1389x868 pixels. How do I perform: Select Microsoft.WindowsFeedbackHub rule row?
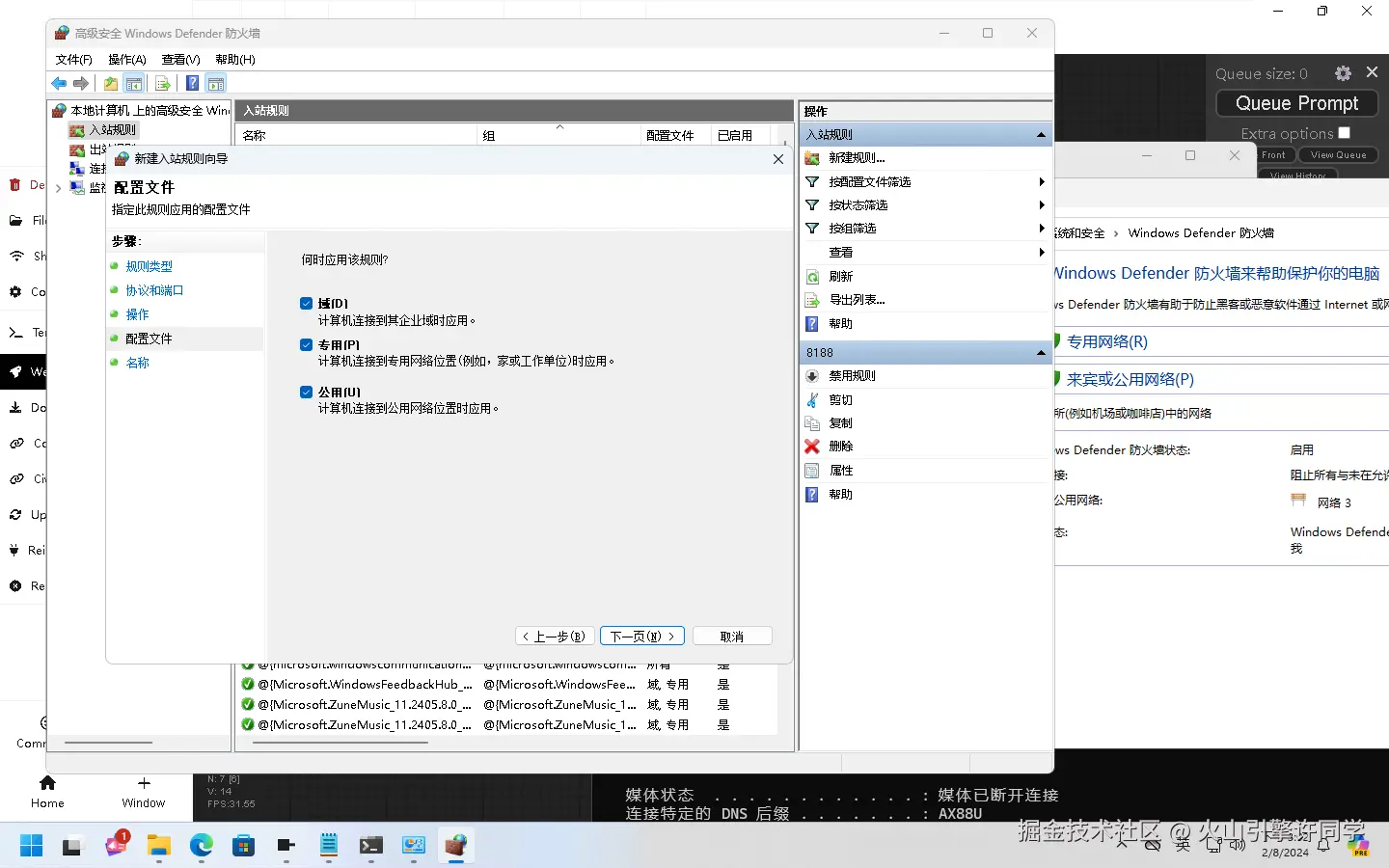pos(508,685)
